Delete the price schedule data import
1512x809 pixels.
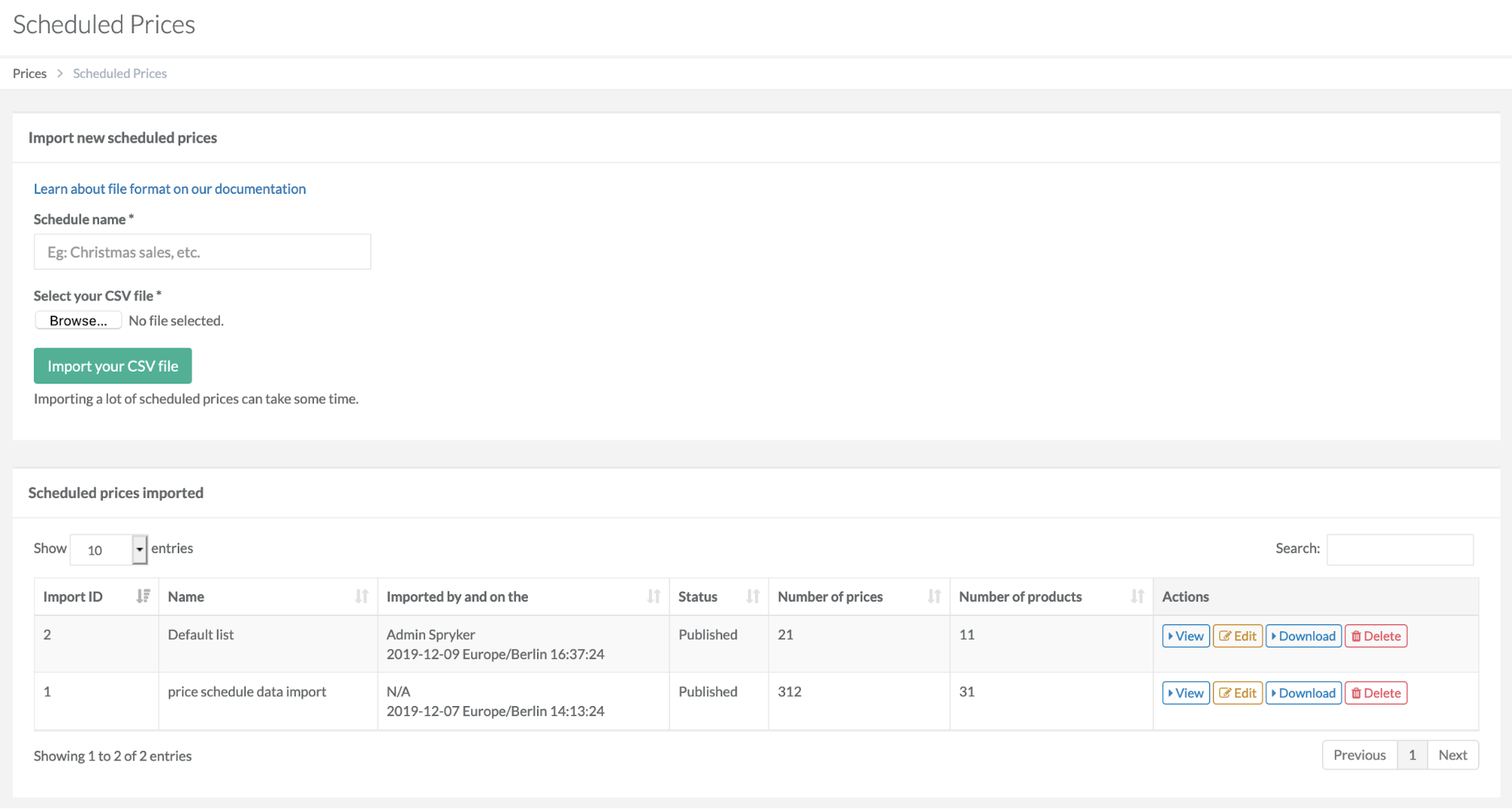[x=1376, y=692]
